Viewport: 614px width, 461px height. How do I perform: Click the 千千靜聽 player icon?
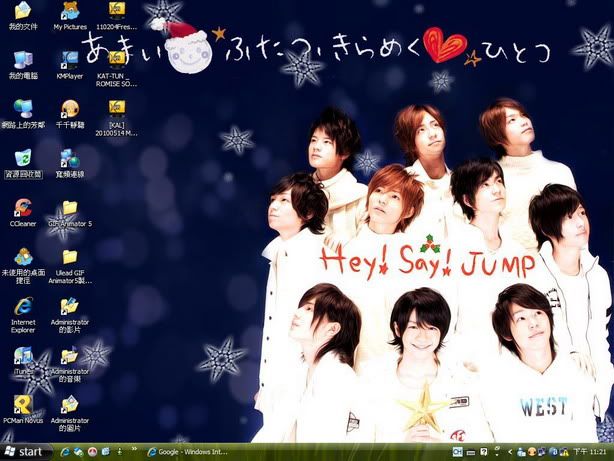69,109
